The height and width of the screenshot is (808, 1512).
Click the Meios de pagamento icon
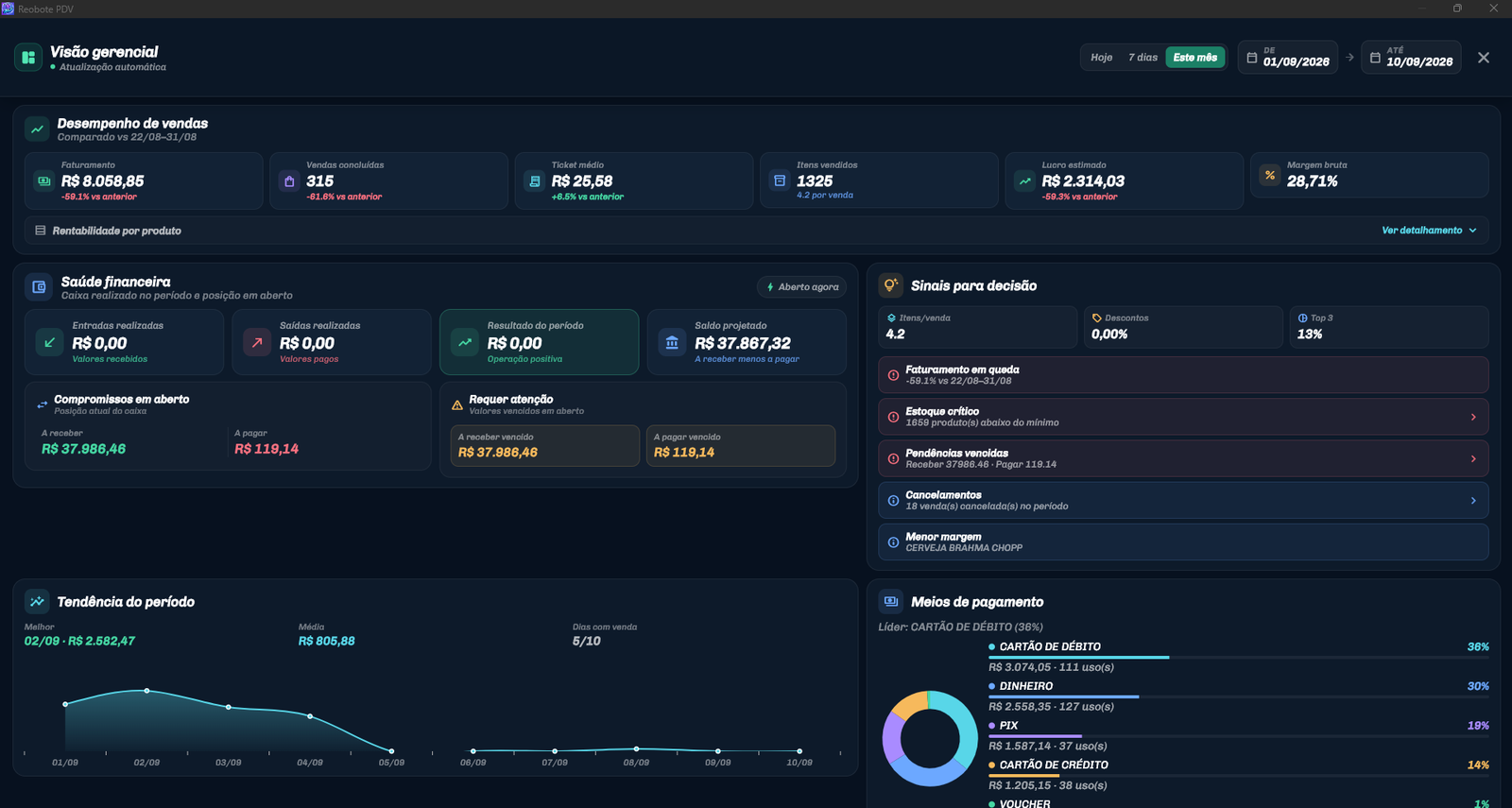pos(890,601)
